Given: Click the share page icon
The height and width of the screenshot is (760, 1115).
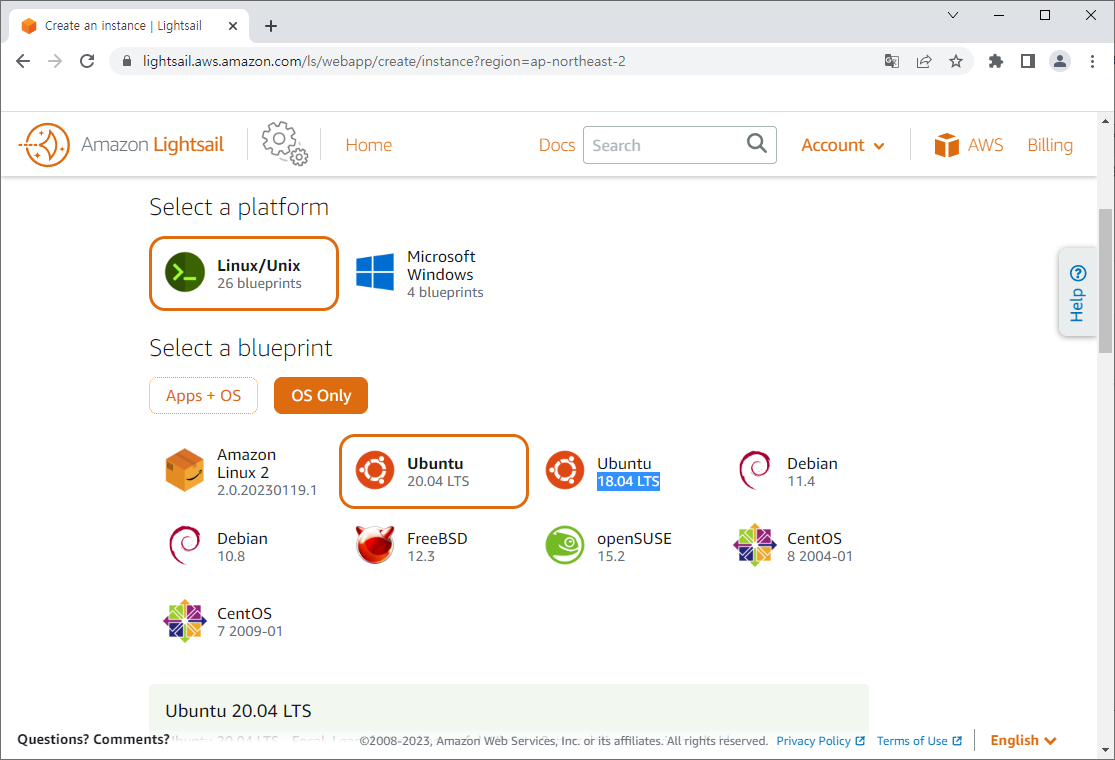Looking at the screenshot, I should point(924,61).
